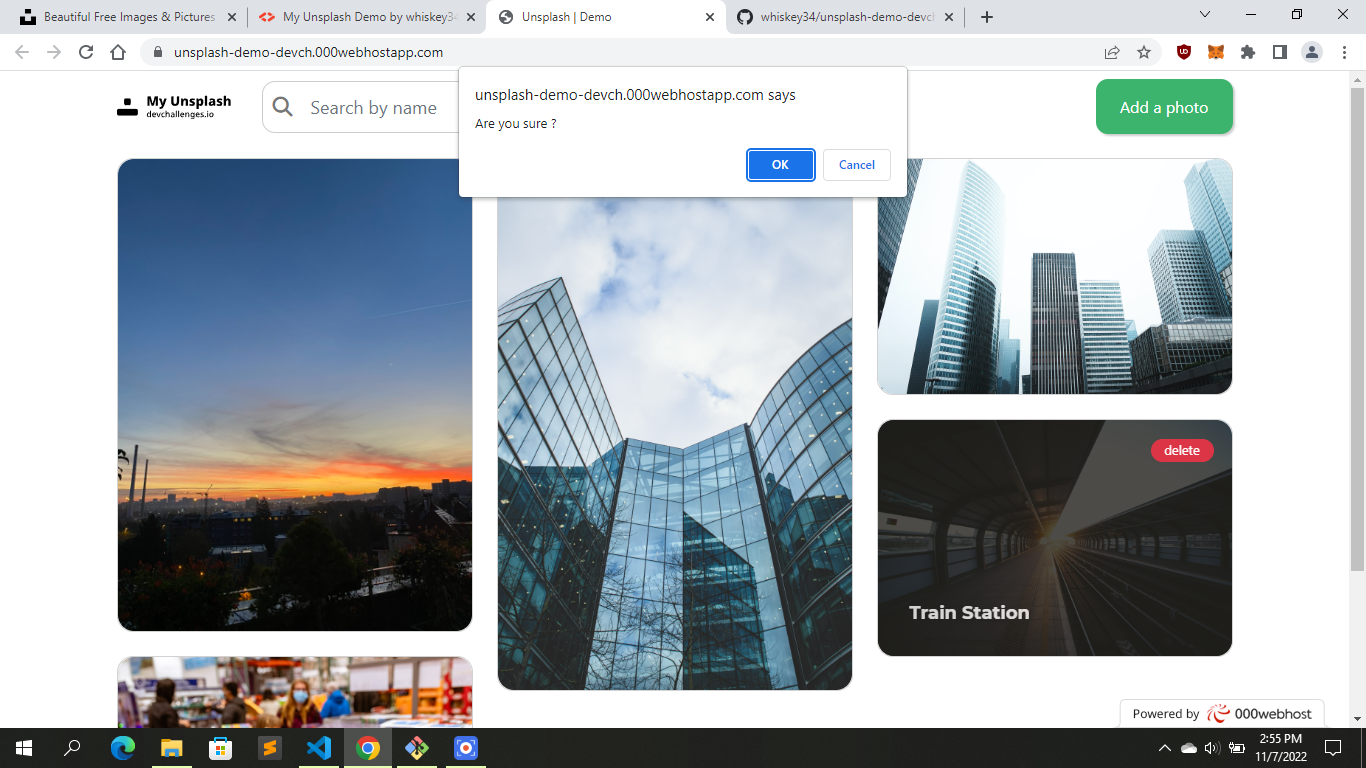Click the magnifier icon in search bar
1366x768 pixels.
click(283, 106)
